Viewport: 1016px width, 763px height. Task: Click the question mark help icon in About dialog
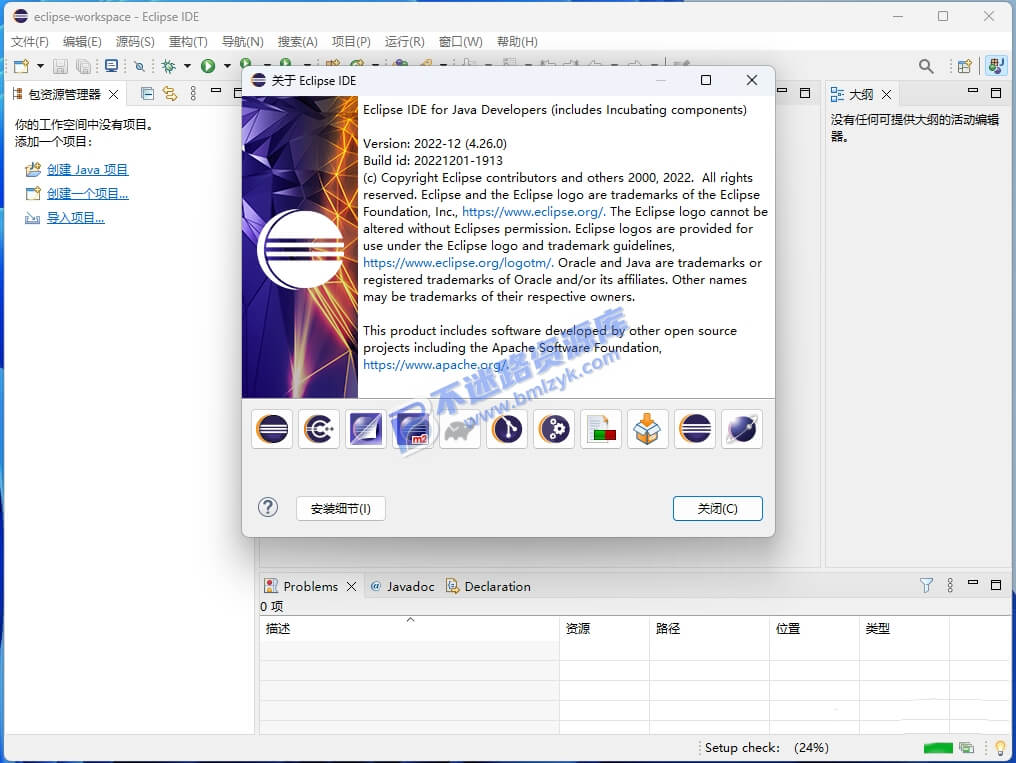coord(268,507)
